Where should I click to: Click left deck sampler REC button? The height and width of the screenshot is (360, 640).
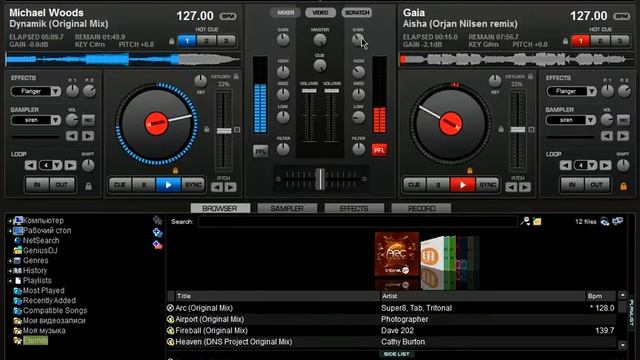[x=88, y=120]
